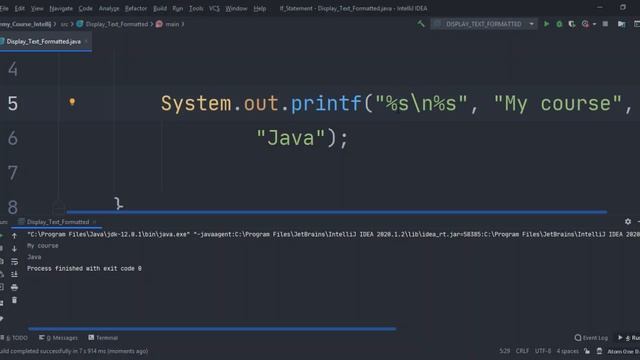Close the Display_Text_Formatted run tab
This screenshot has height=360, width=640.
click(94, 222)
